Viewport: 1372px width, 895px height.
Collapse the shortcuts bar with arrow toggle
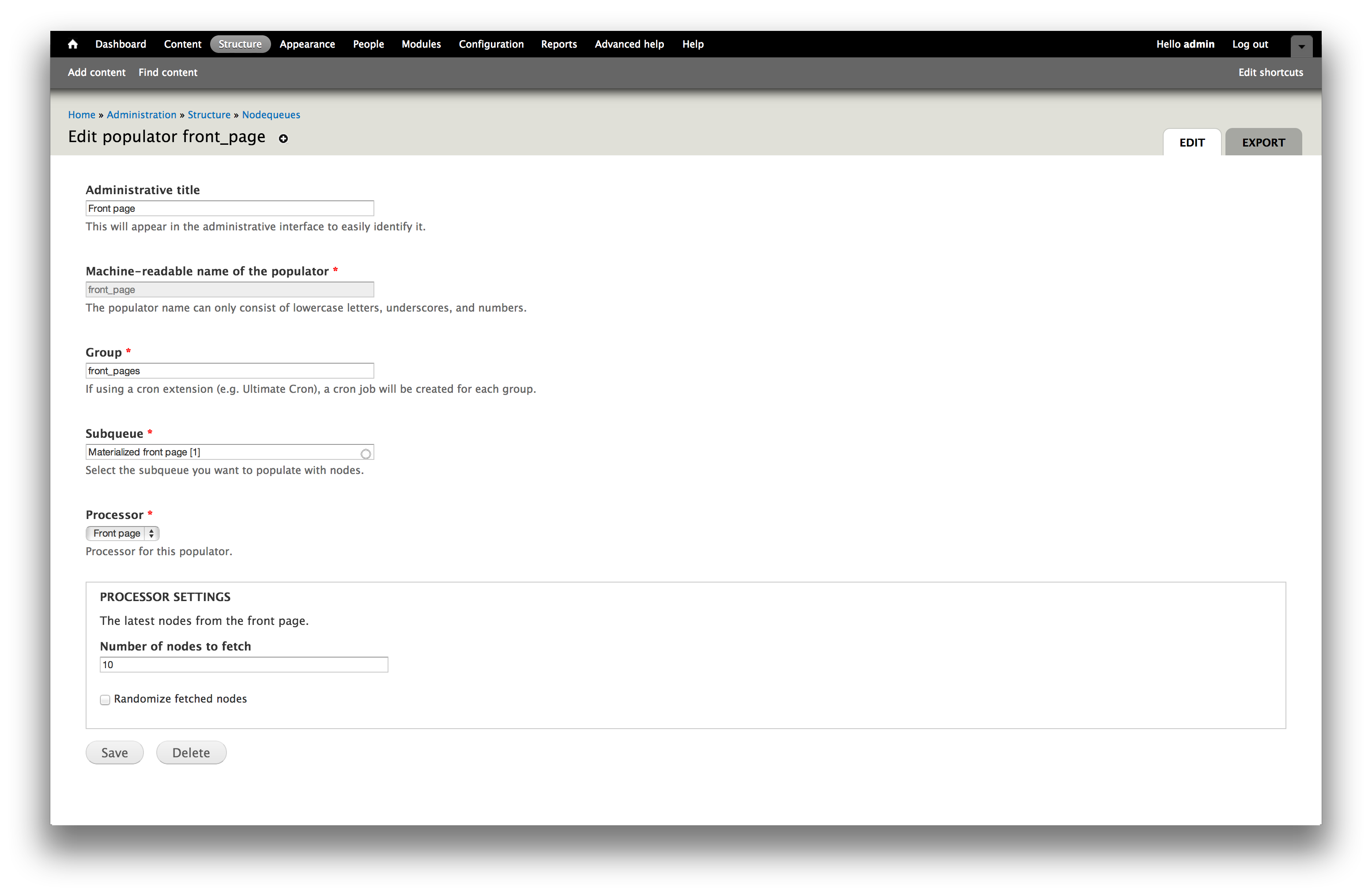[1301, 47]
